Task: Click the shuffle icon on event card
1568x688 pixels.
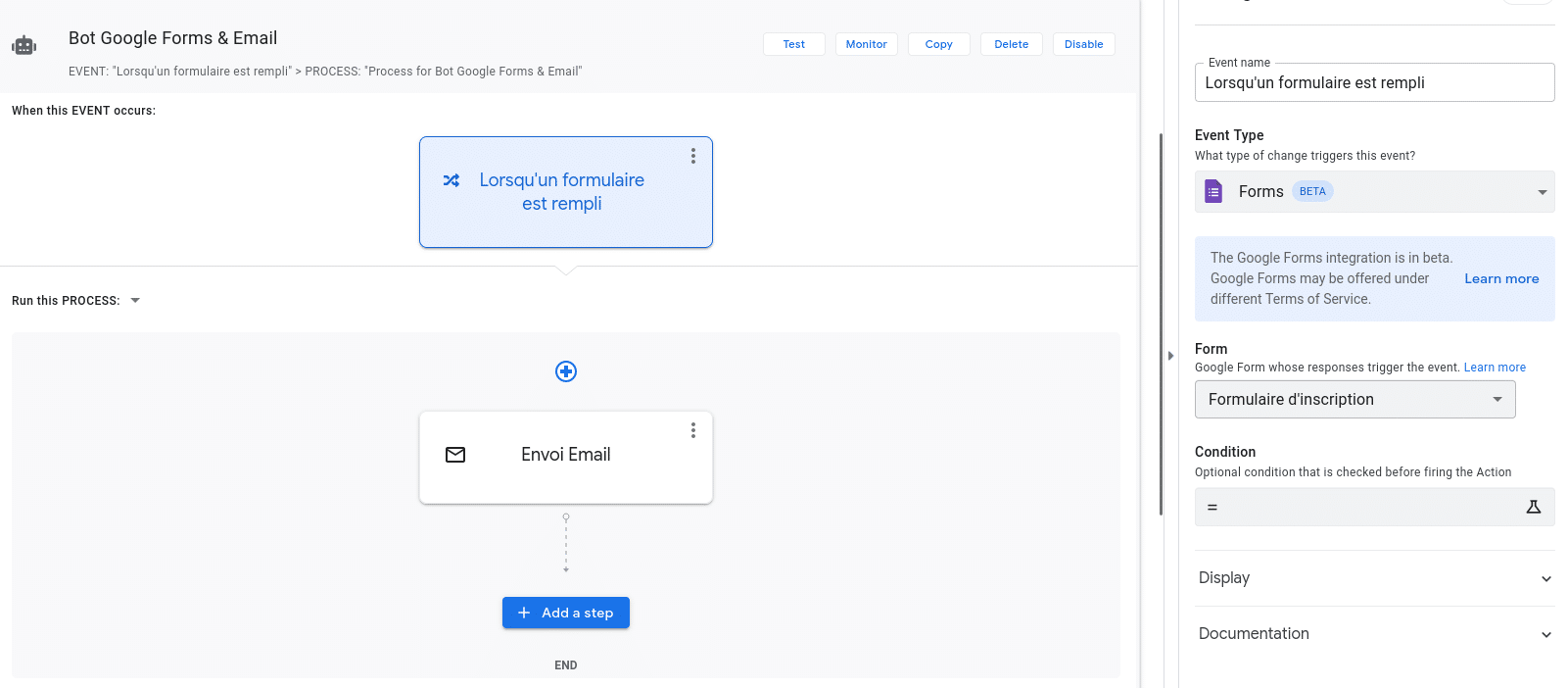Action: (x=451, y=180)
